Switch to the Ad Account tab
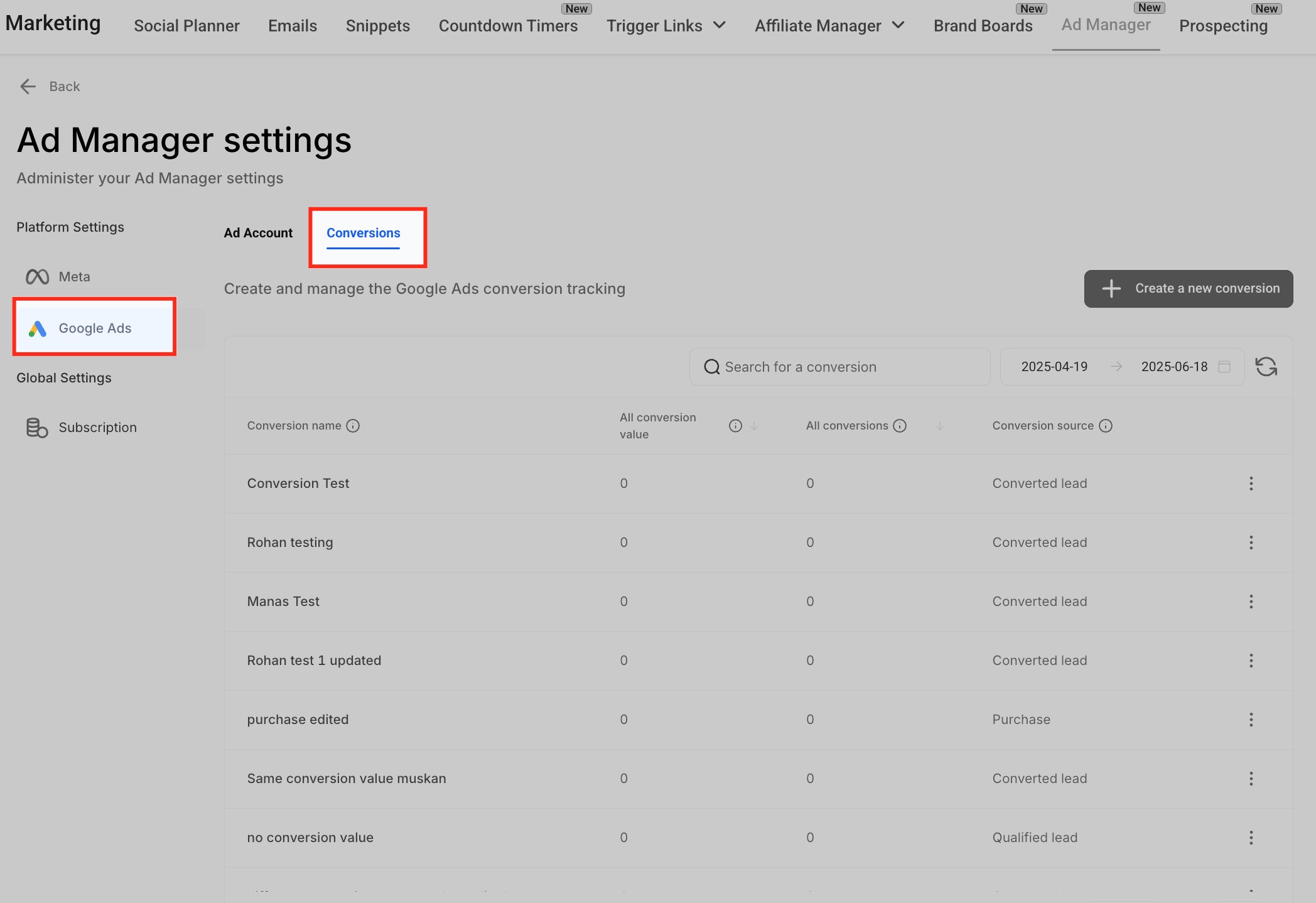The width and height of the screenshot is (1316, 903). coord(258,233)
